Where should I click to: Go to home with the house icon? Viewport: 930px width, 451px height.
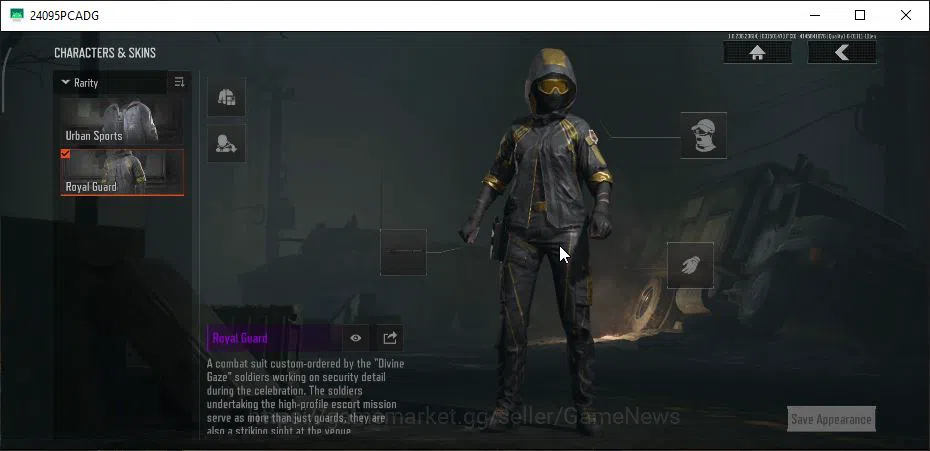point(757,53)
